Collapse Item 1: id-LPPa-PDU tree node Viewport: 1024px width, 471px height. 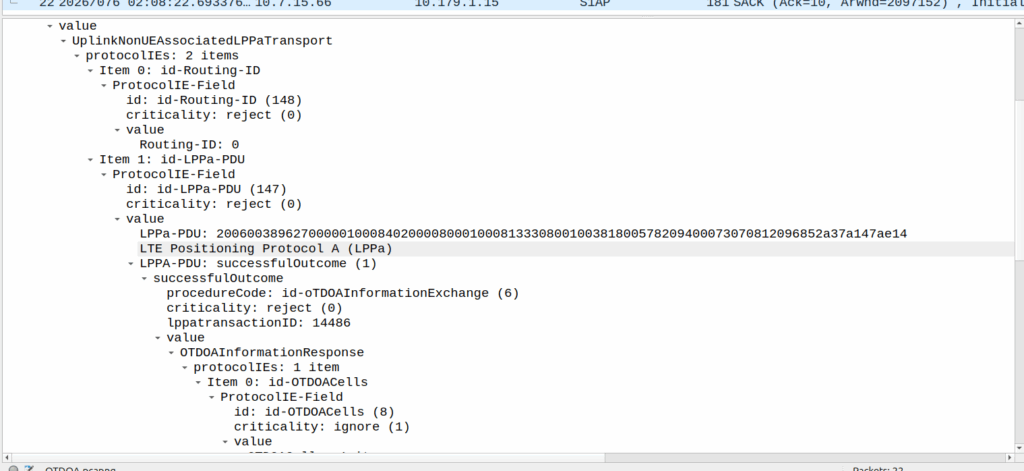[92, 159]
